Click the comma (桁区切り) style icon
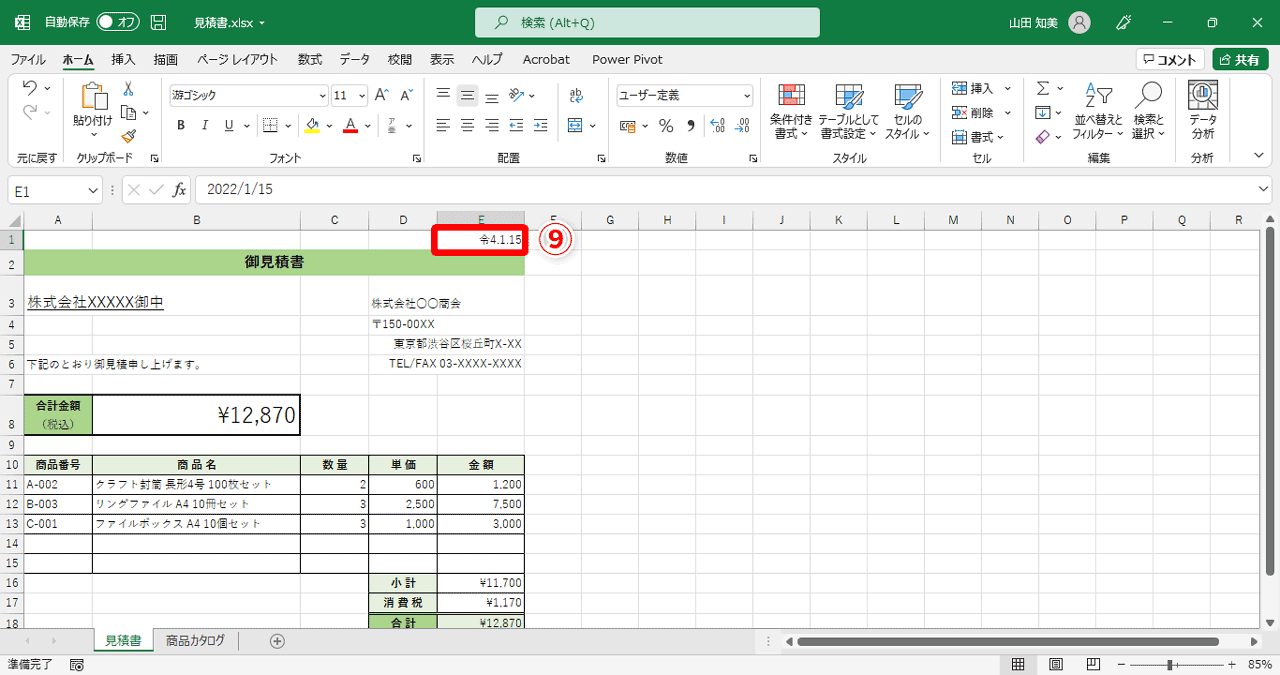1280x675 pixels. (x=693, y=125)
